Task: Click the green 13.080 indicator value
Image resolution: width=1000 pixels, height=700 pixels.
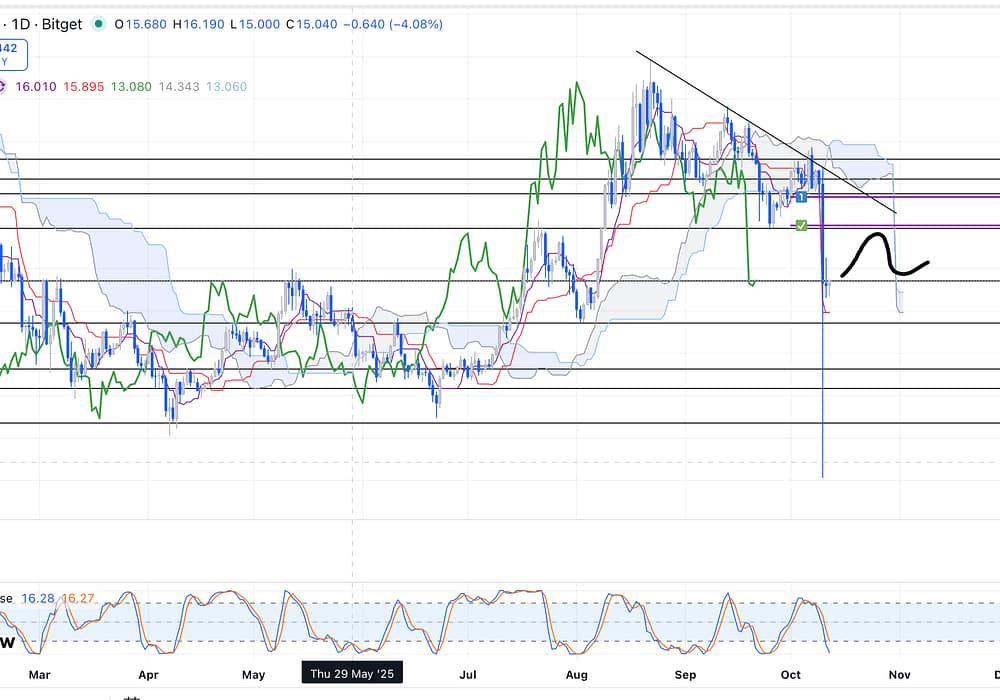Action: click(x=132, y=87)
